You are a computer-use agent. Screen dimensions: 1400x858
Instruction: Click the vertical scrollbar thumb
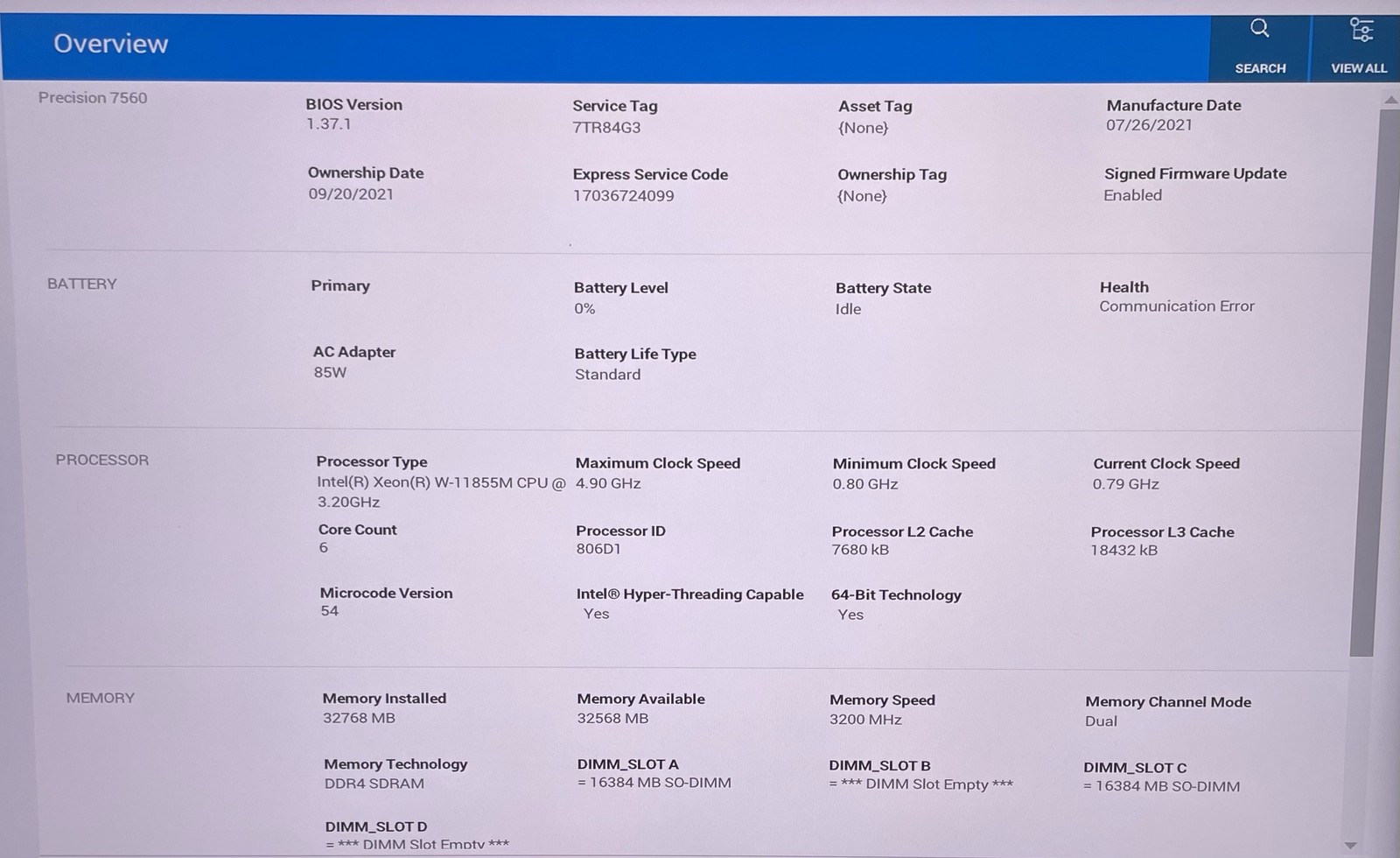click(1375, 381)
